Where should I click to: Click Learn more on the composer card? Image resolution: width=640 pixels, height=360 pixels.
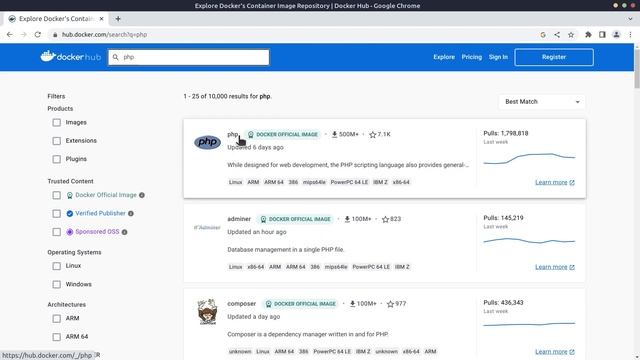pos(555,351)
